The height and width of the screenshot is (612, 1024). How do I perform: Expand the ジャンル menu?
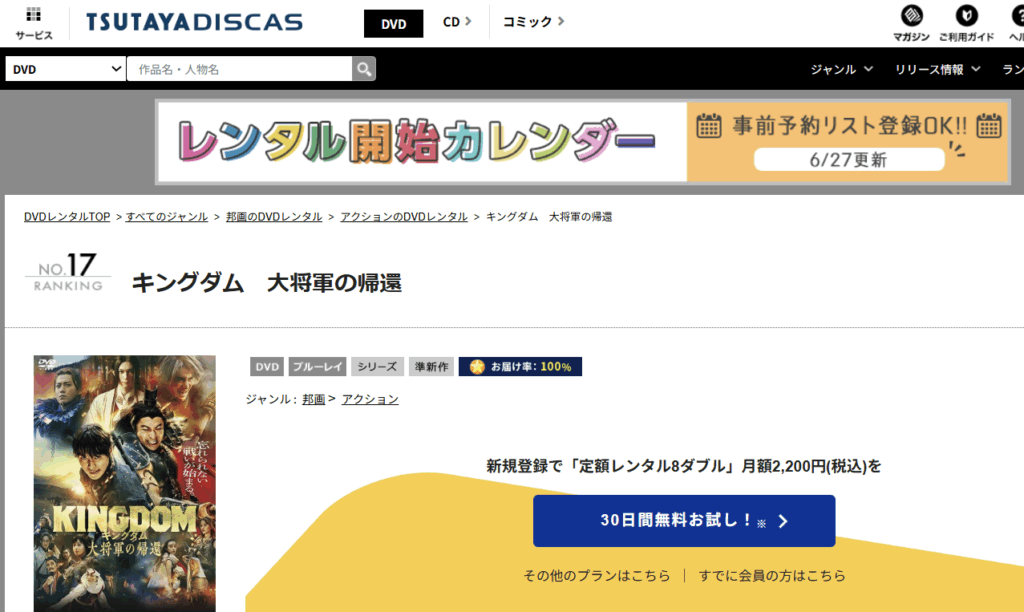[841, 69]
